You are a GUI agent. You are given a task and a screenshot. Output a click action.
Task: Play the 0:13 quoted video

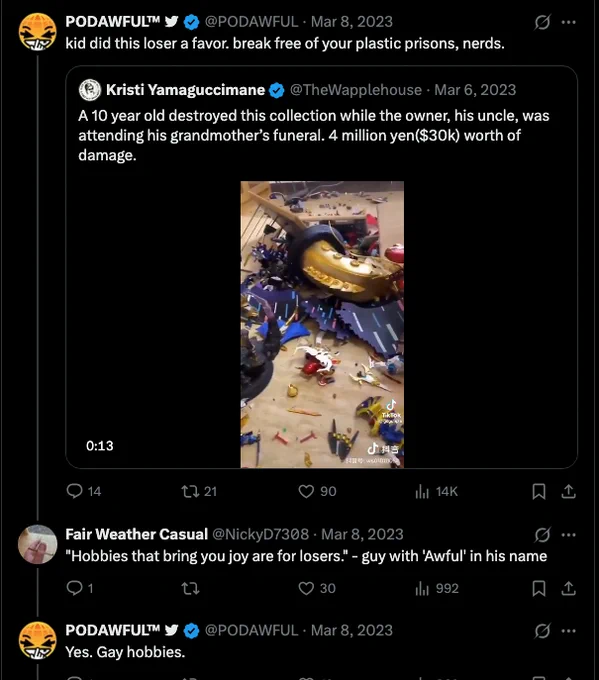pyautogui.click(x=322, y=324)
